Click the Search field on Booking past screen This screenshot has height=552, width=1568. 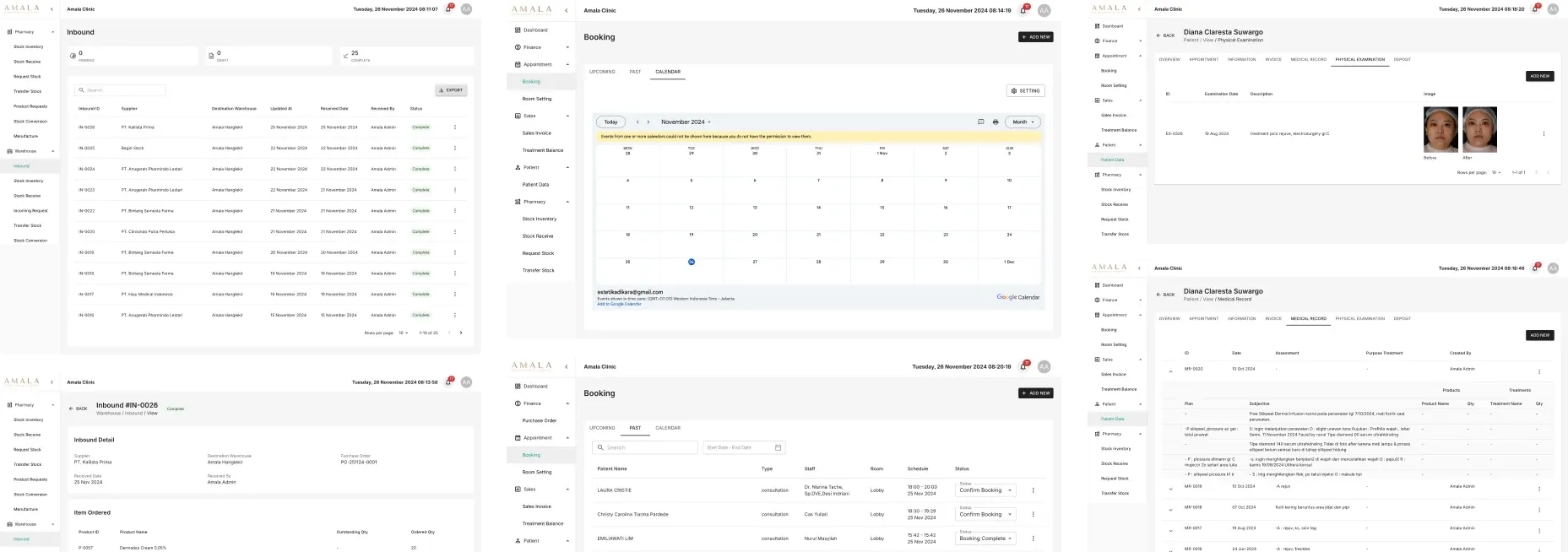tap(646, 447)
